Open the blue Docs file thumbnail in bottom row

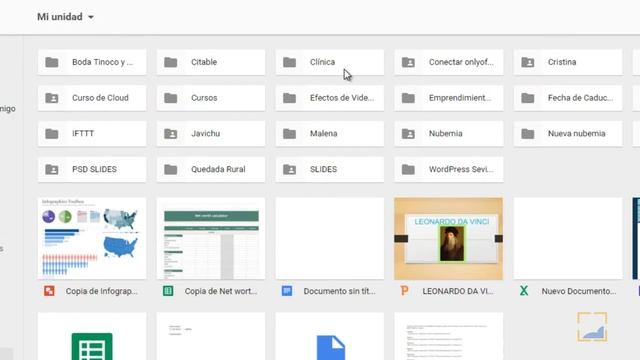(x=330, y=337)
